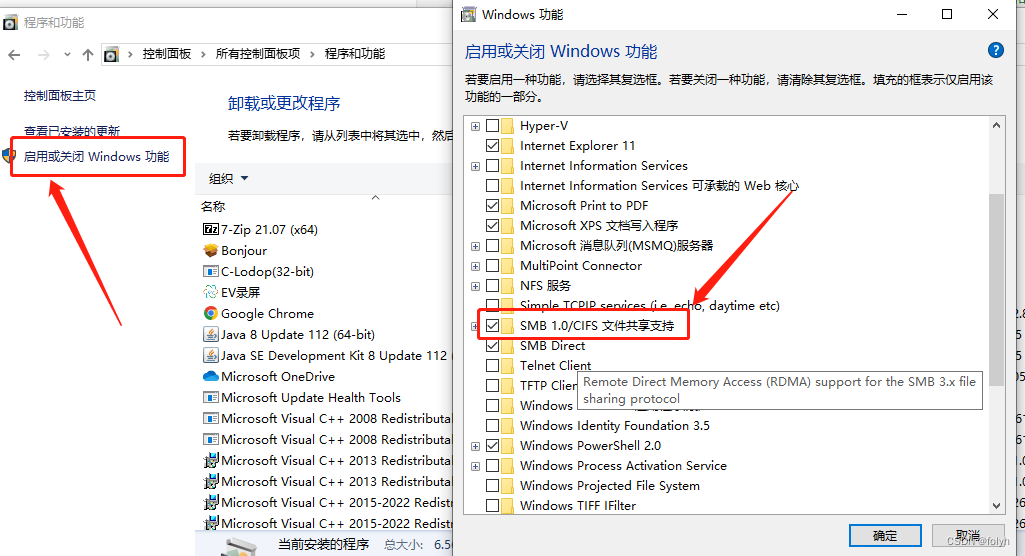Click the Microsoft Update Health Tools icon
This screenshot has width=1025, height=556.
[210, 397]
